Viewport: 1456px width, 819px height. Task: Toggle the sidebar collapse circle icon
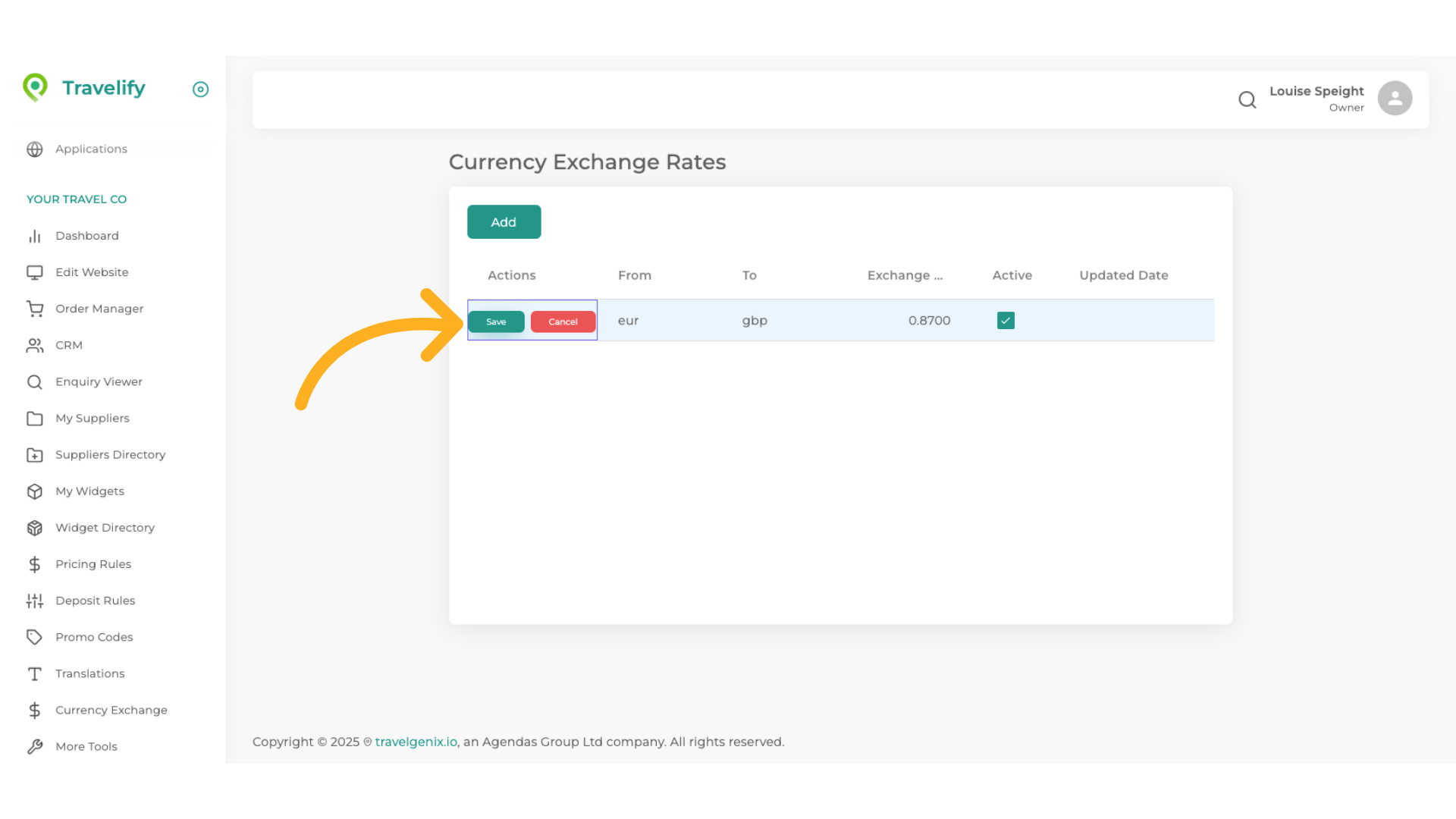tap(200, 89)
